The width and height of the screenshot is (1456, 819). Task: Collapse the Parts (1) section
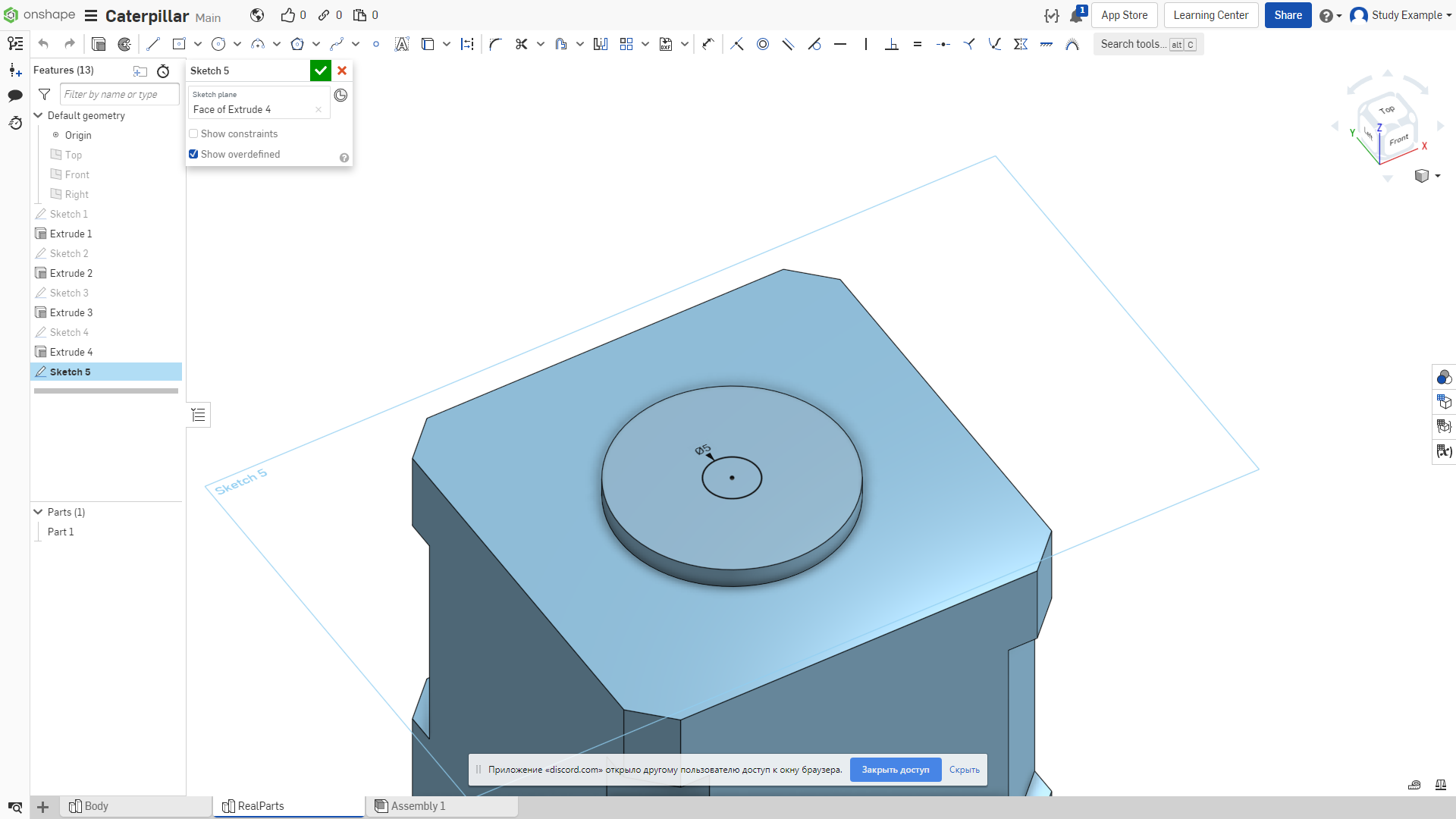38,512
